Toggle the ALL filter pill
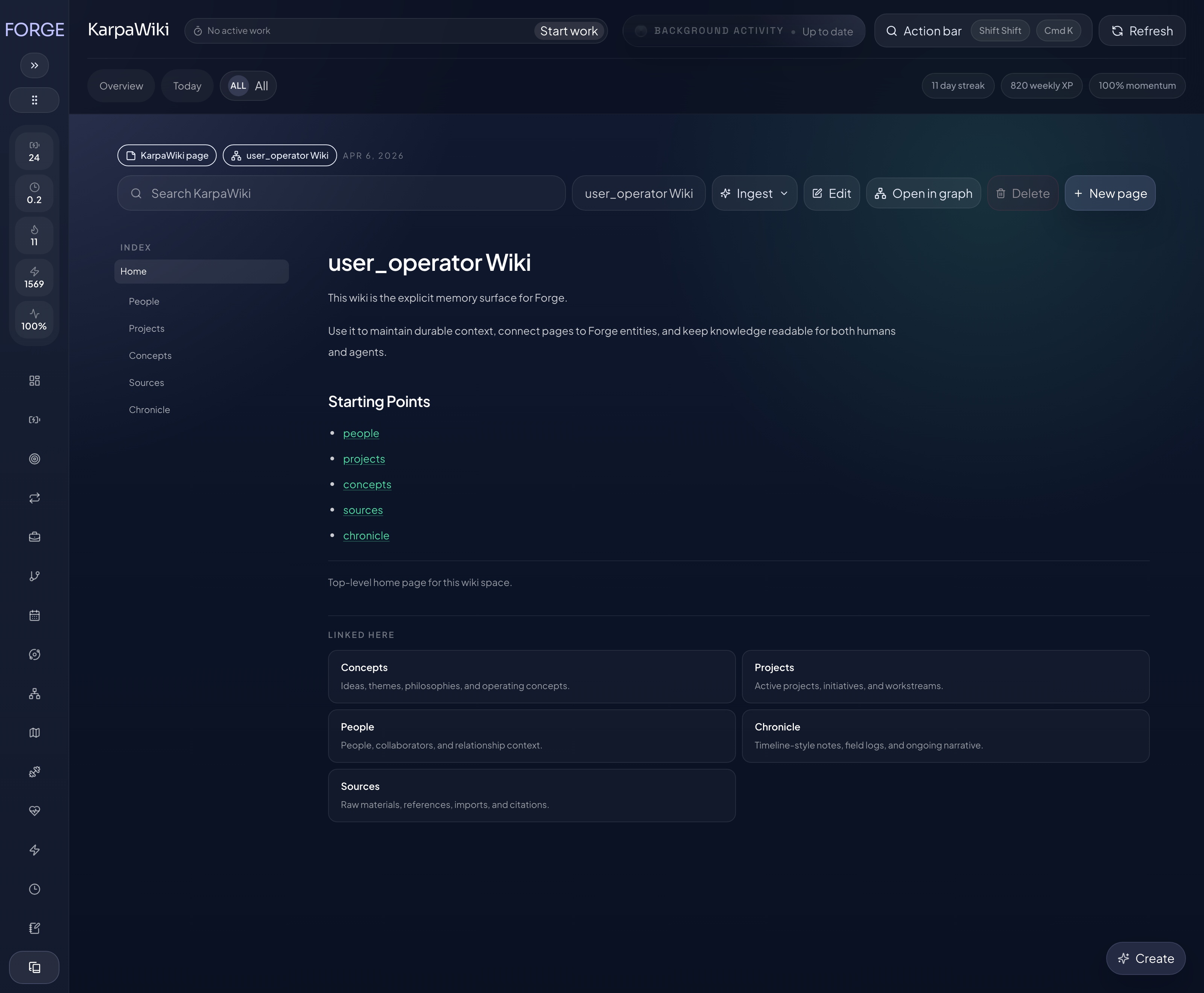 [248, 85]
